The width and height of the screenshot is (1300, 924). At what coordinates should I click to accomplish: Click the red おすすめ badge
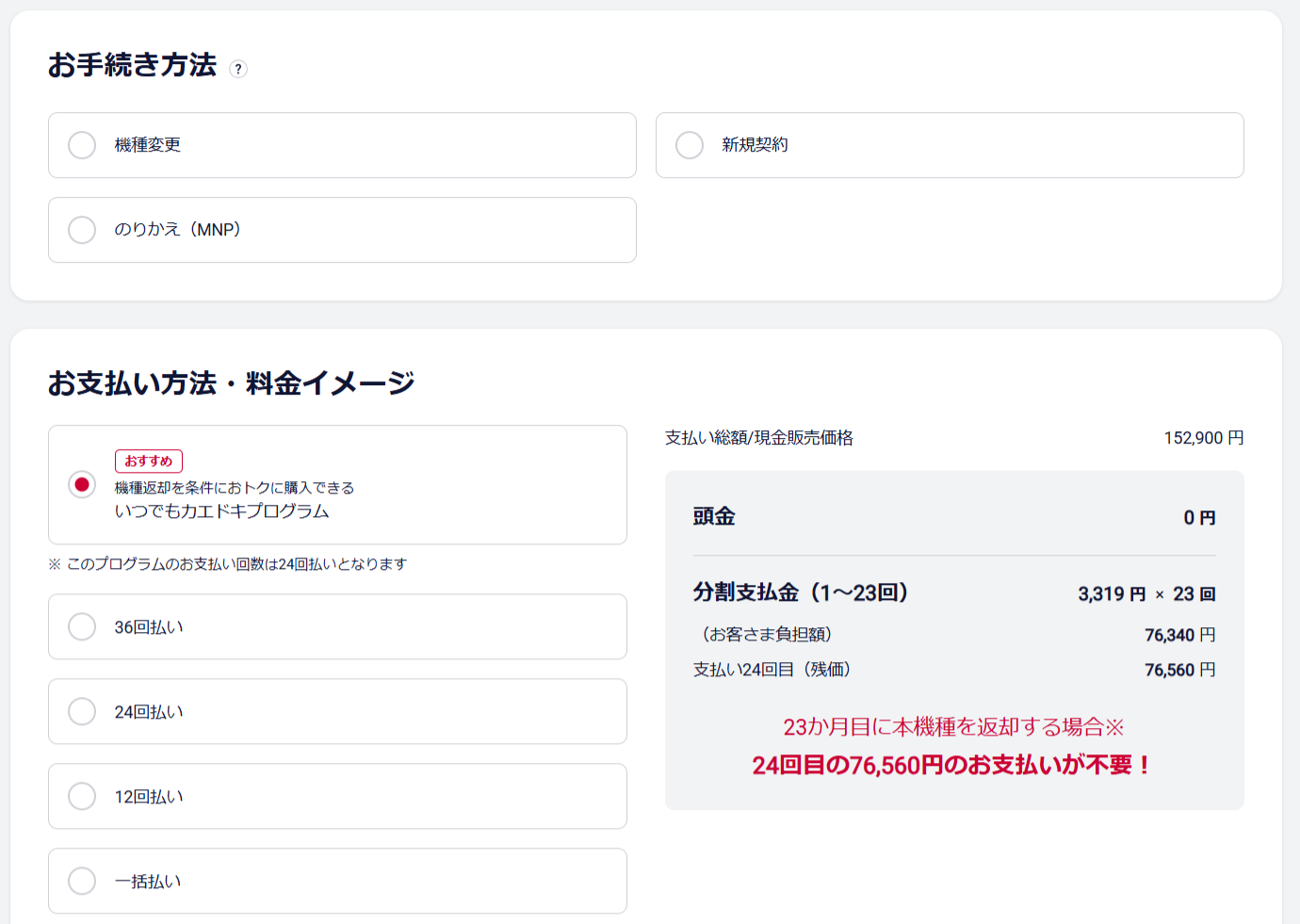click(x=149, y=461)
